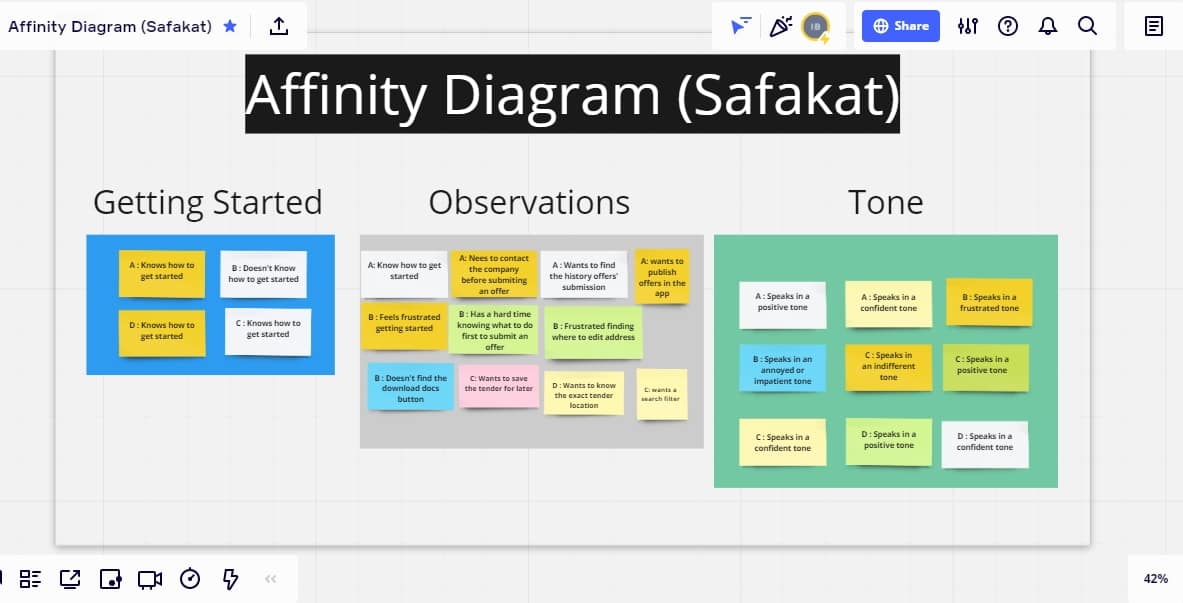Click the search magnifier icon
1183x603 pixels.
[x=1088, y=27]
